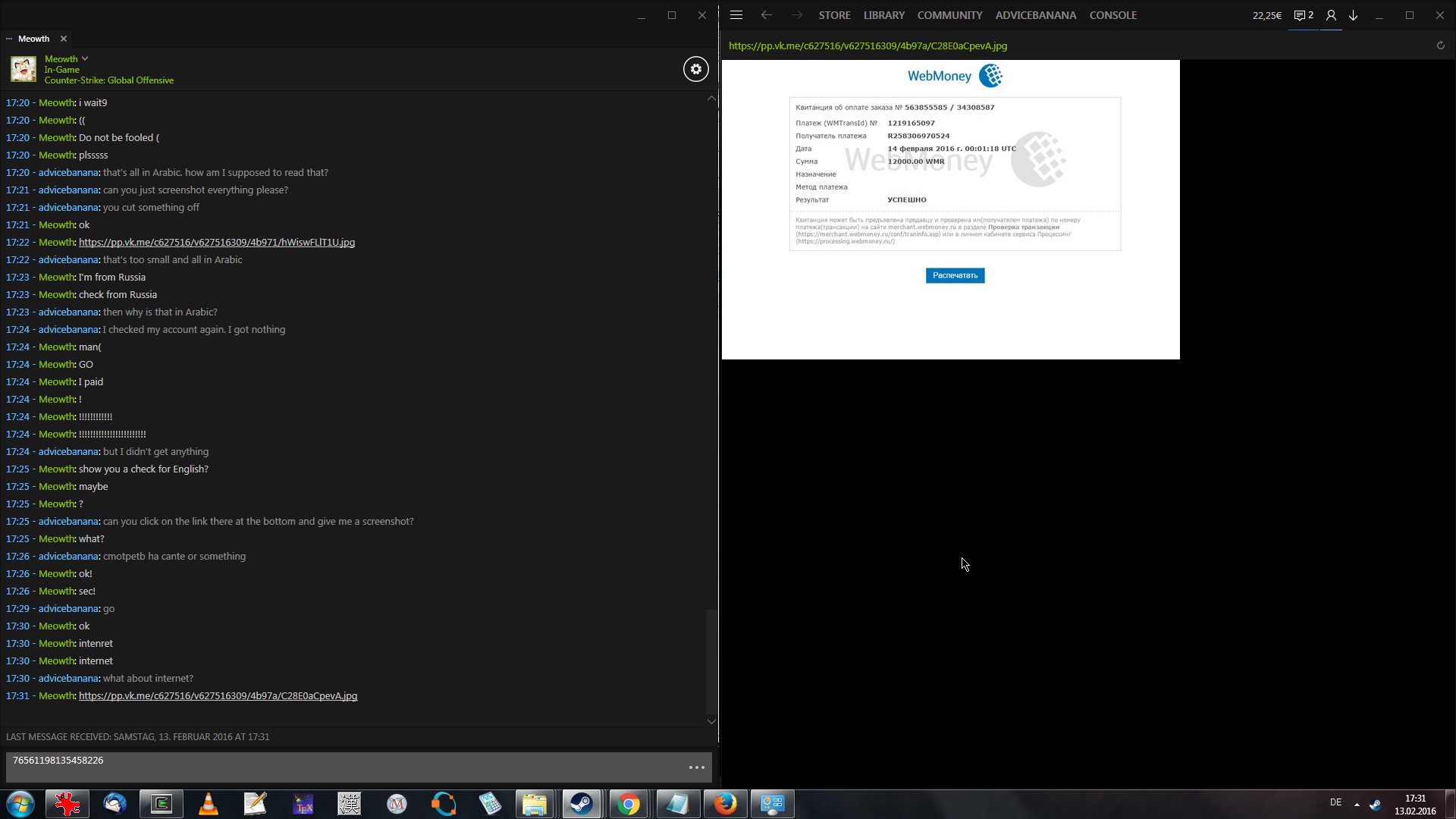Go back with the left arrow
The image size is (1456, 819).
[x=766, y=15]
